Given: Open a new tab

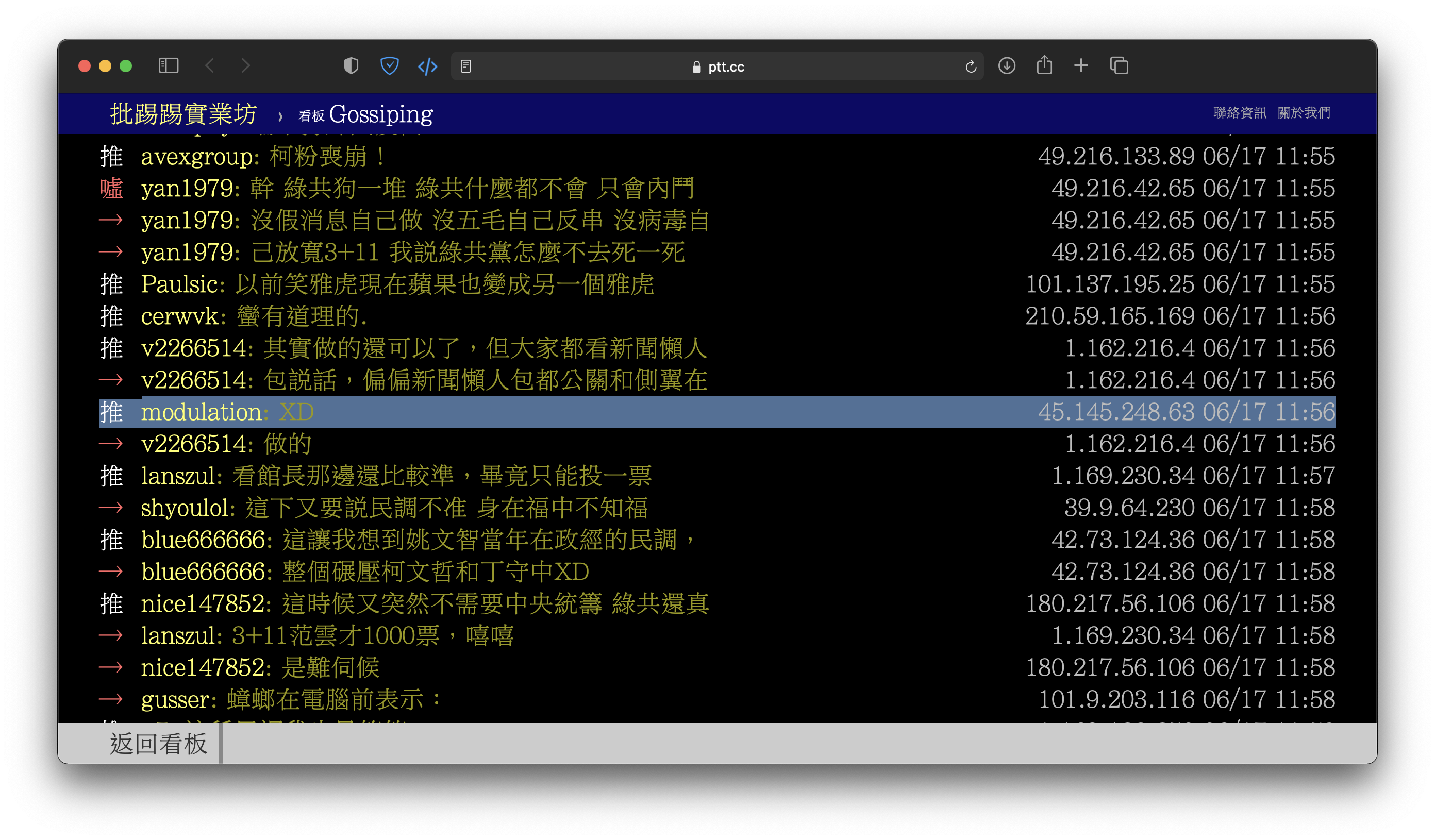Looking at the screenshot, I should (1081, 66).
